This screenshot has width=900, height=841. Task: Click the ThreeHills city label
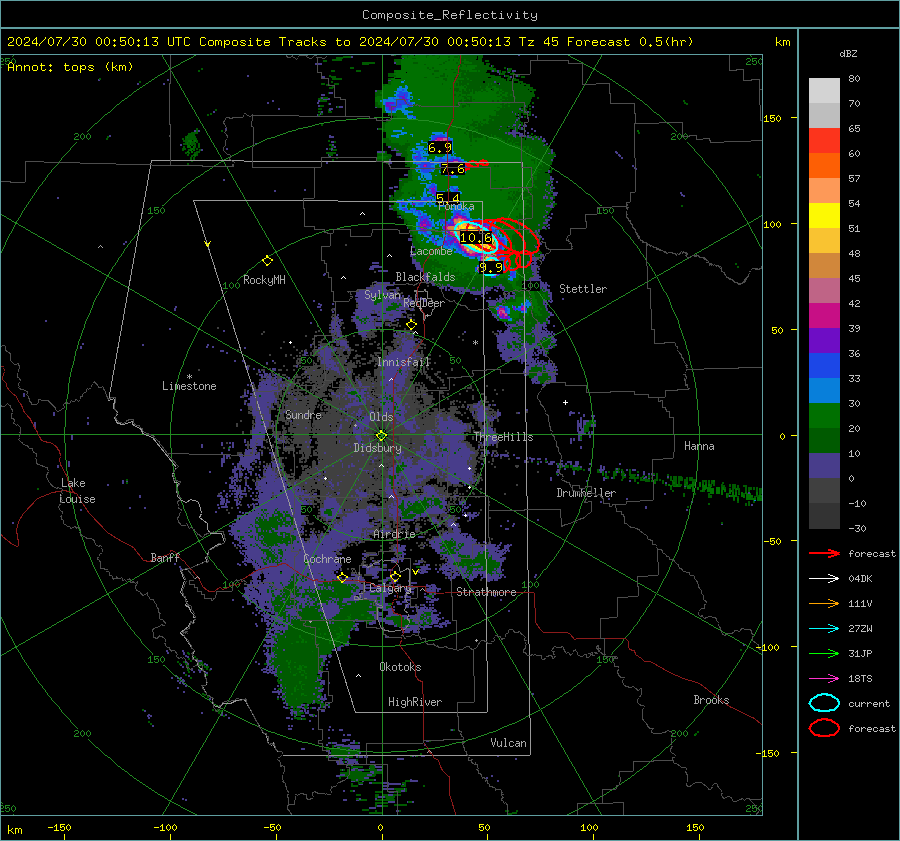click(x=503, y=437)
